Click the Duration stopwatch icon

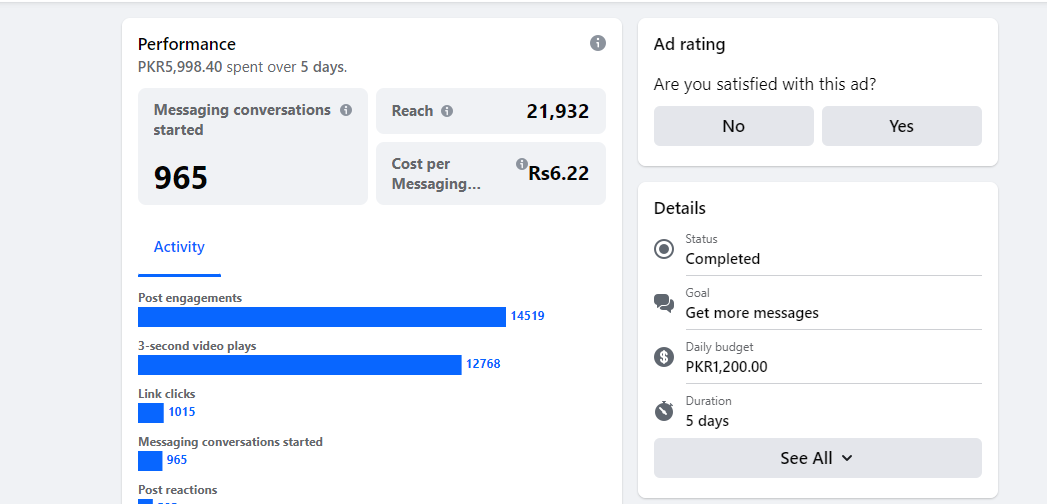click(x=664, y=411)
